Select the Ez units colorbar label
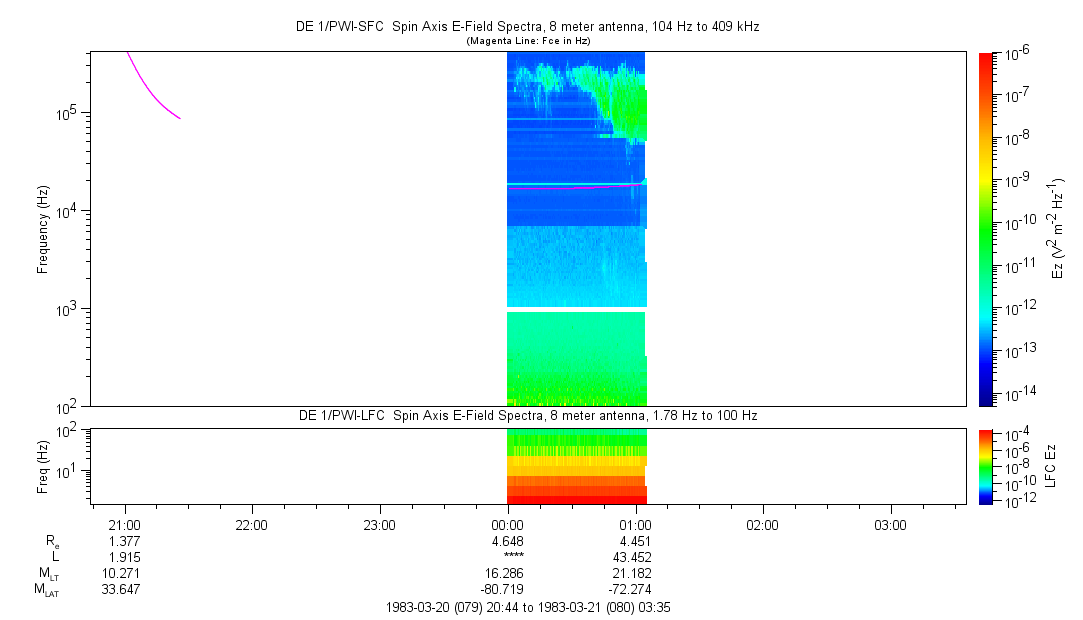This screenshot has width=1083, height=620. pos(1058,229)
